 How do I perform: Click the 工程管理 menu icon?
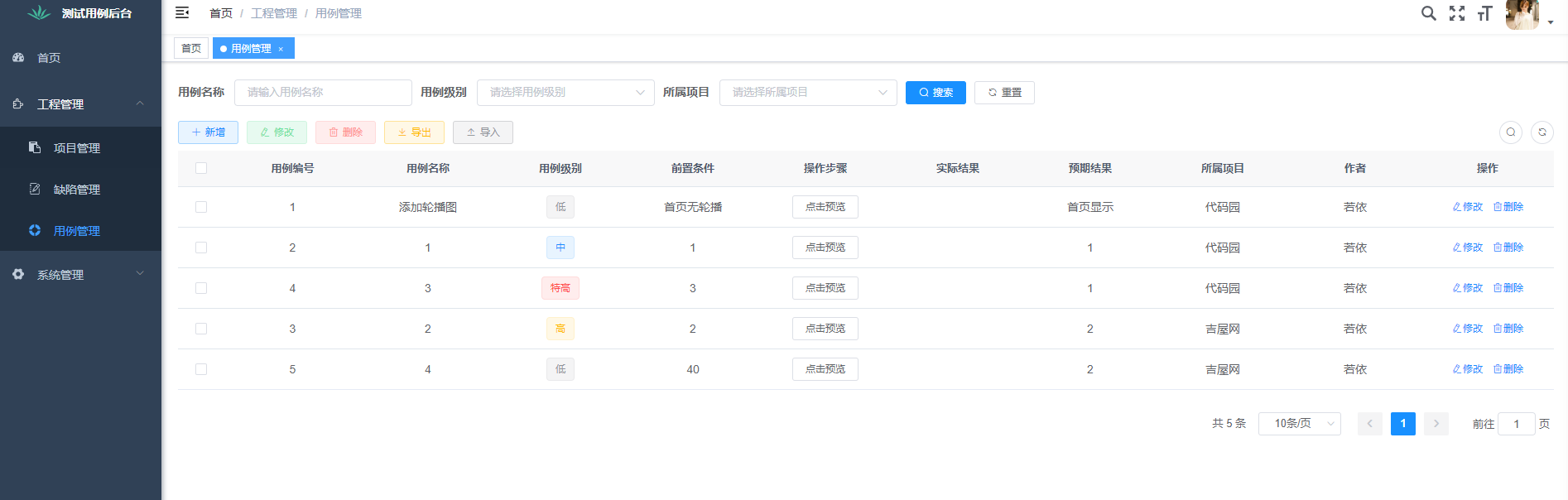point(18,103)
